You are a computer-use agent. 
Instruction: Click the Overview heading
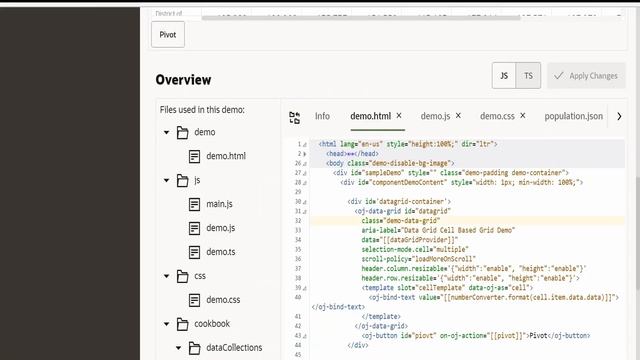(183, 80)
